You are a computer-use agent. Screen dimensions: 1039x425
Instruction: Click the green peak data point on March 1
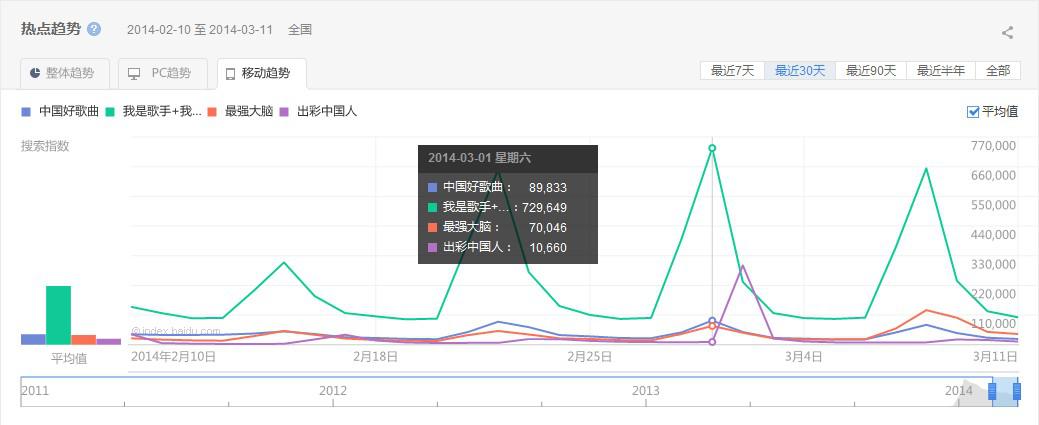[712, 148]
